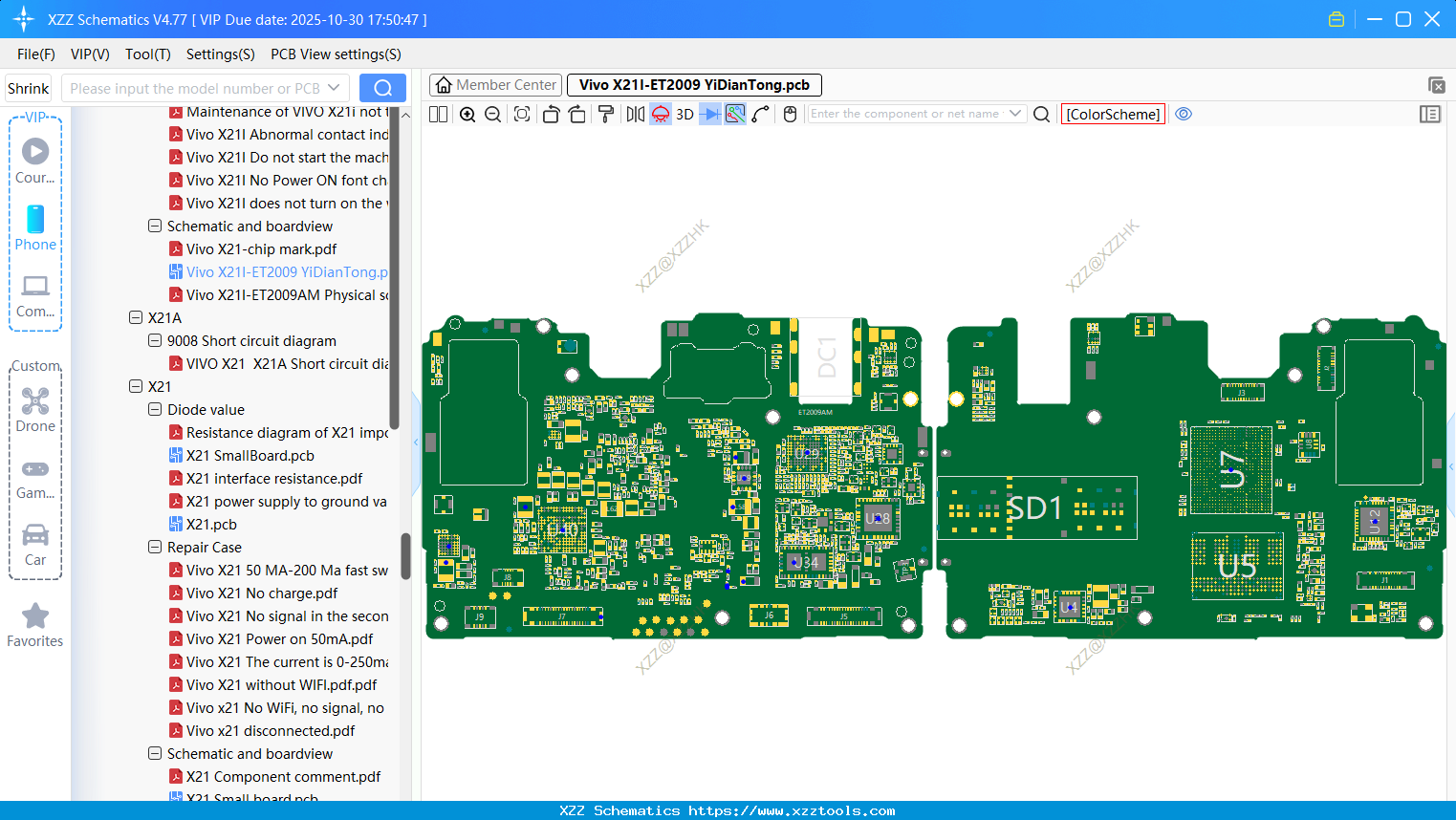
Task: Open the ColorScheme picker
Action: (1113, 115)
